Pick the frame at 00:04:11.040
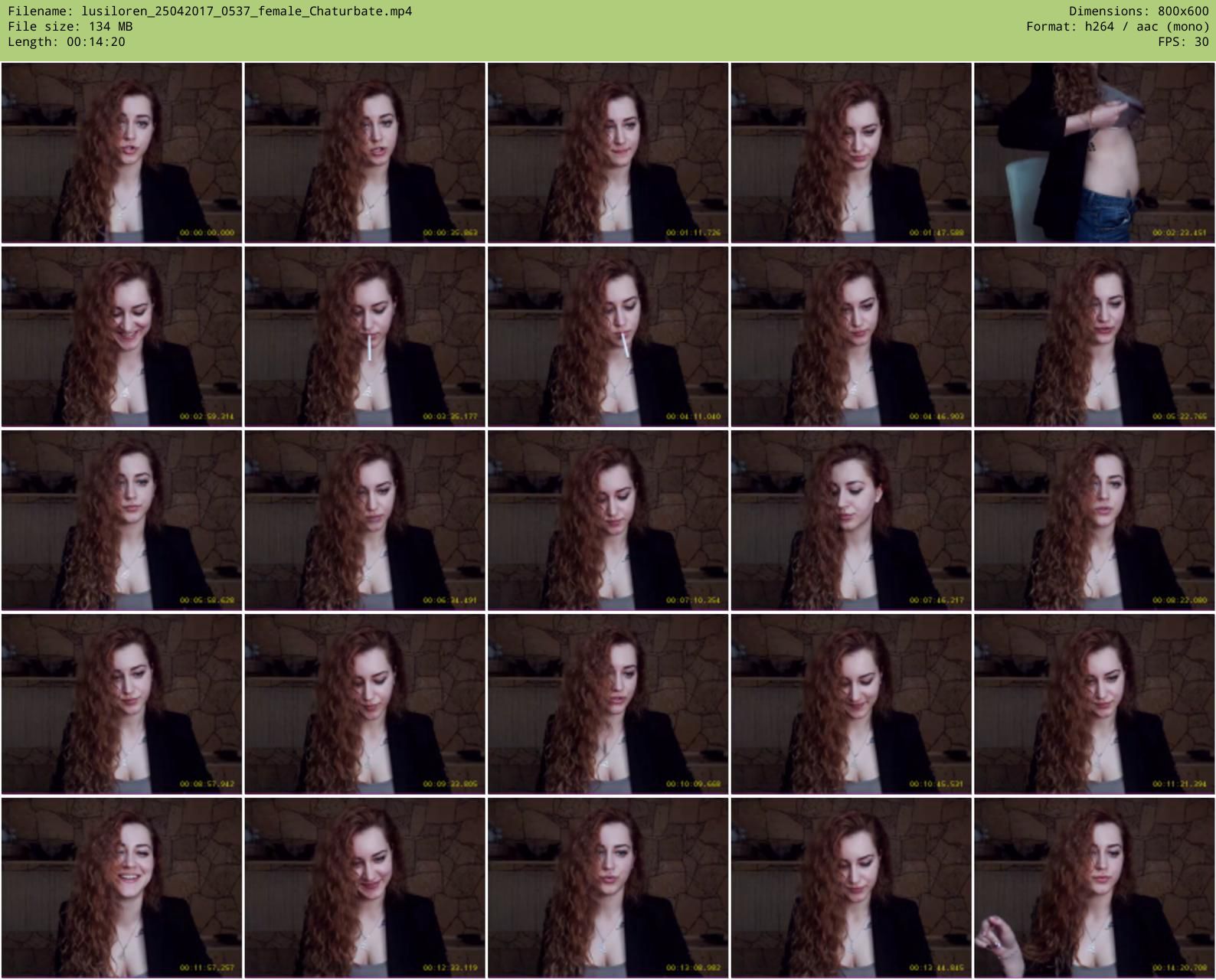1216x980 pixels. pos(608,337)
